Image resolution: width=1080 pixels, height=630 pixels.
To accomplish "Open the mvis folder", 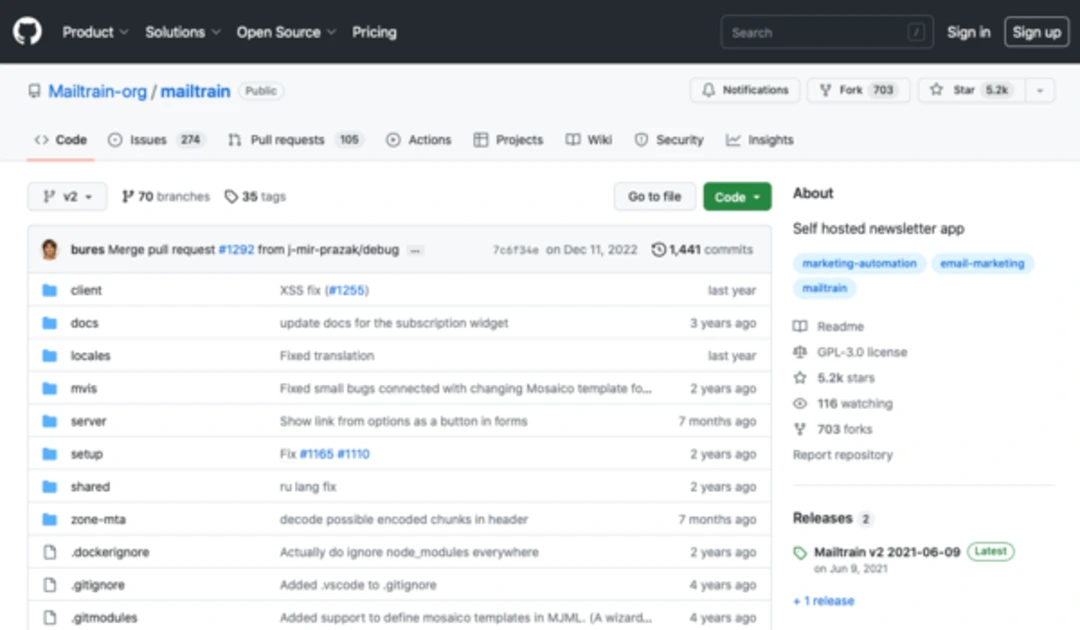I will 83,388.
